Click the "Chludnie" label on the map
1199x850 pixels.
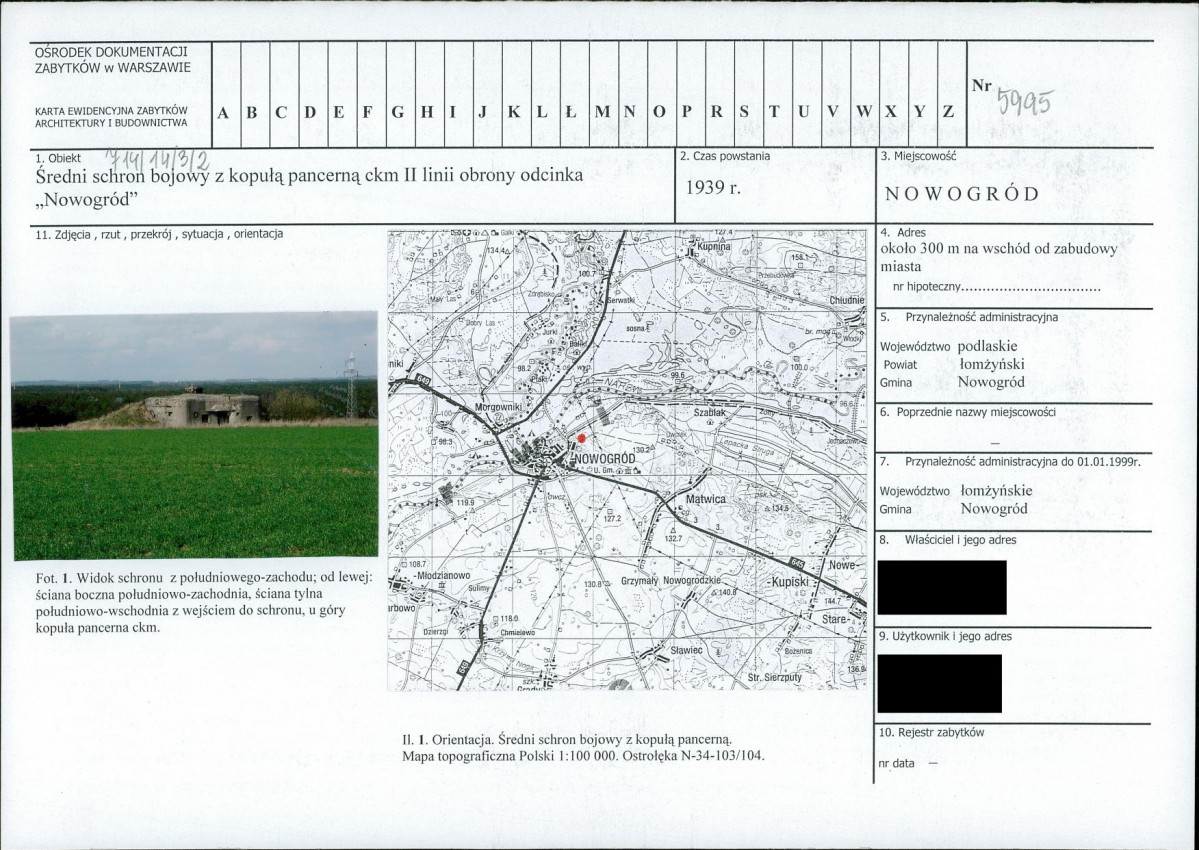coord(846,300)
